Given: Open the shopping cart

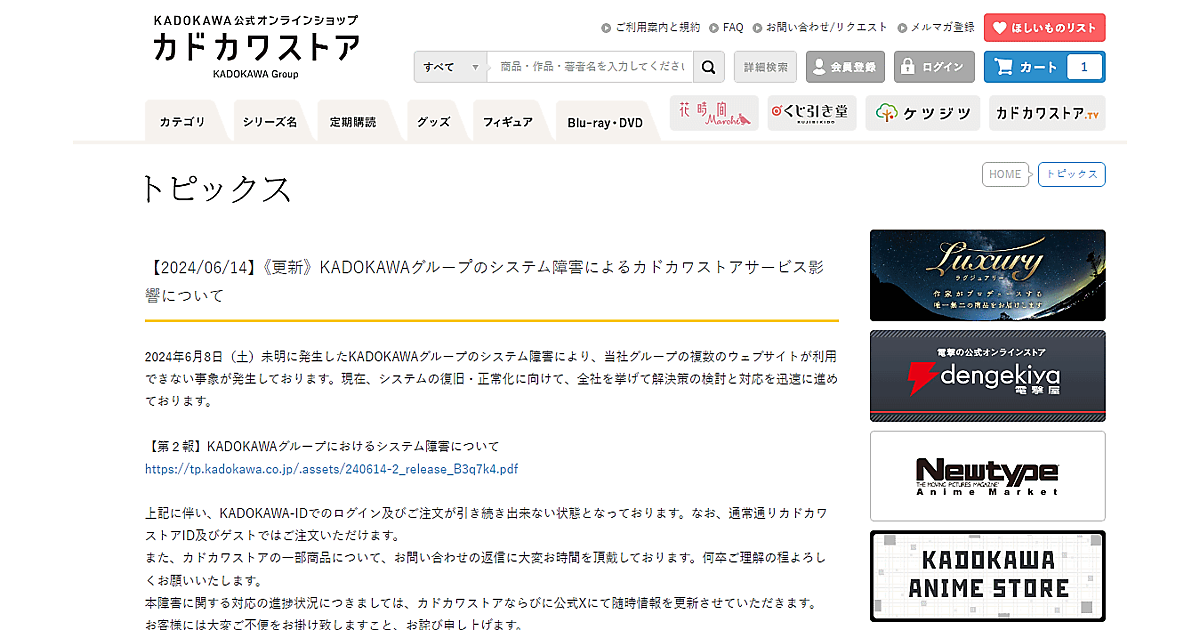Looking at the screenshot, I should 1044,67.
